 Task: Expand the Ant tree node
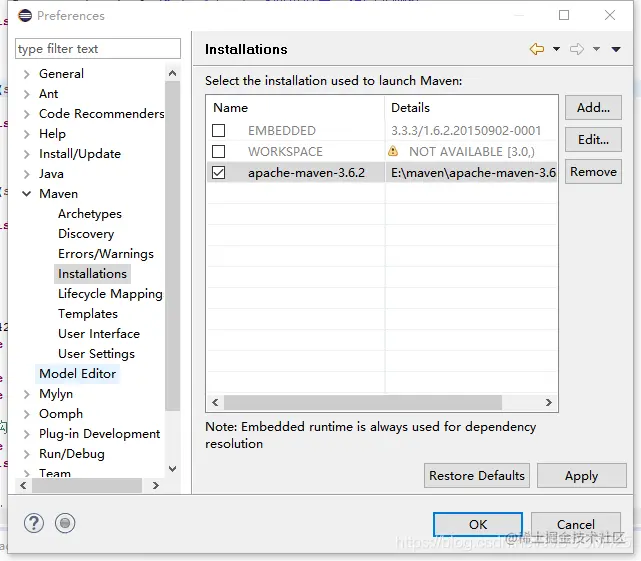pyautogui.click(x=27, y=94)
